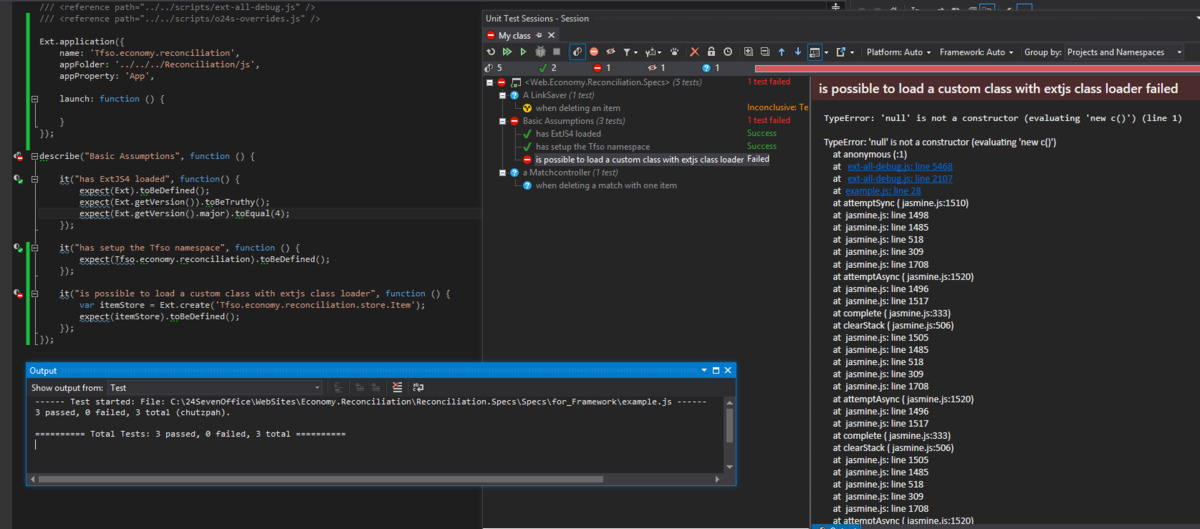The width and height of the screenshot is (1200, 529).
Task: Click the padlock lock session icon
Action: (x=711, y=51)
